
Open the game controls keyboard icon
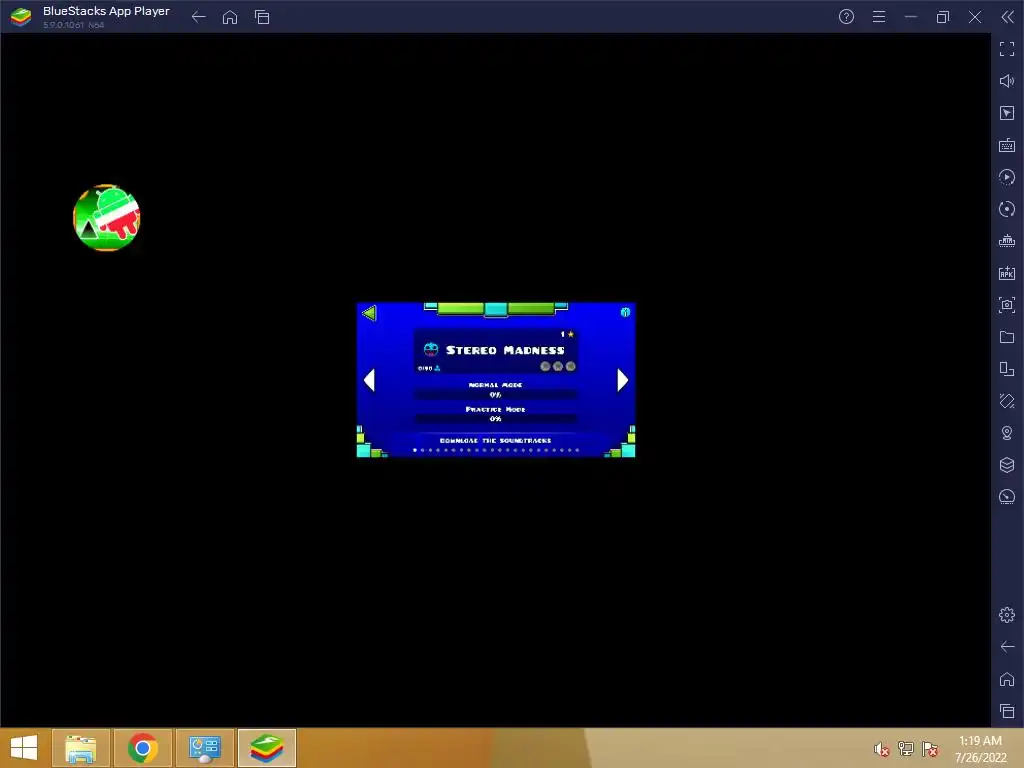(1006, 145)
